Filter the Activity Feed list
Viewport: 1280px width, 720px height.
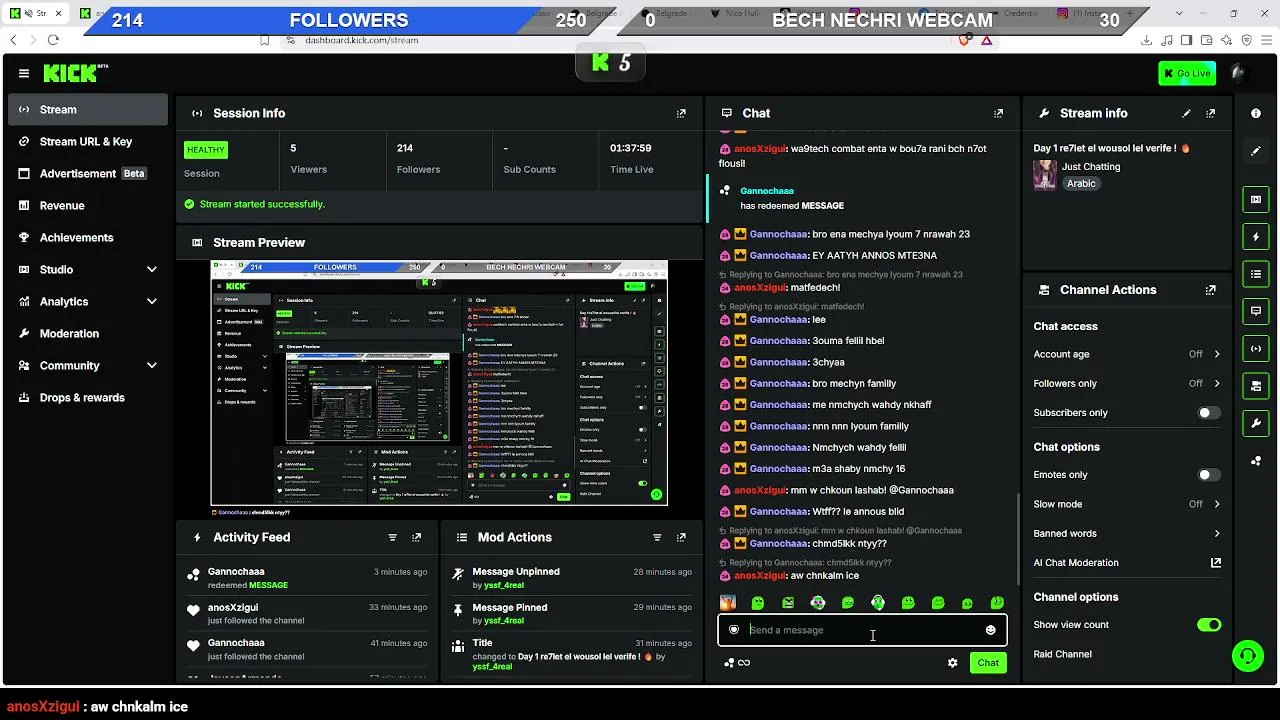[x=392, y=538]
